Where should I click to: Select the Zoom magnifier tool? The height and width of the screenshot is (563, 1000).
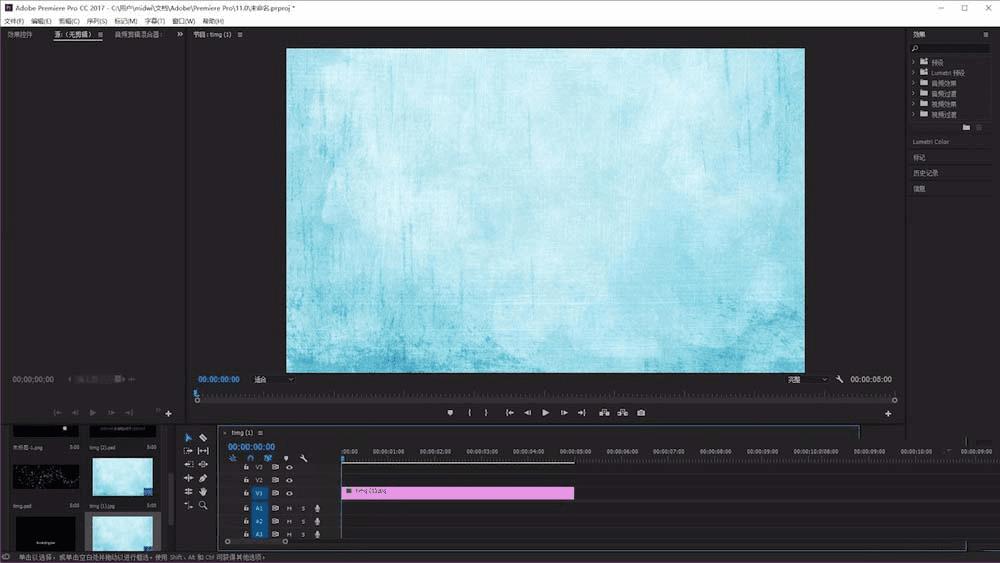203,505
